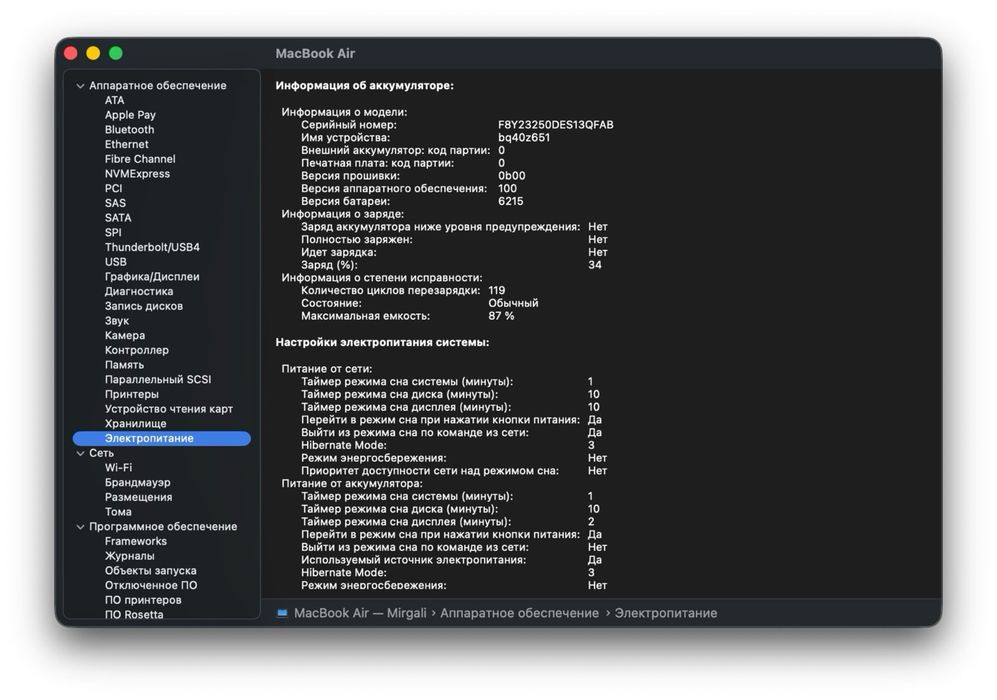Open Хранилище in the hardware list

point(135,424)
